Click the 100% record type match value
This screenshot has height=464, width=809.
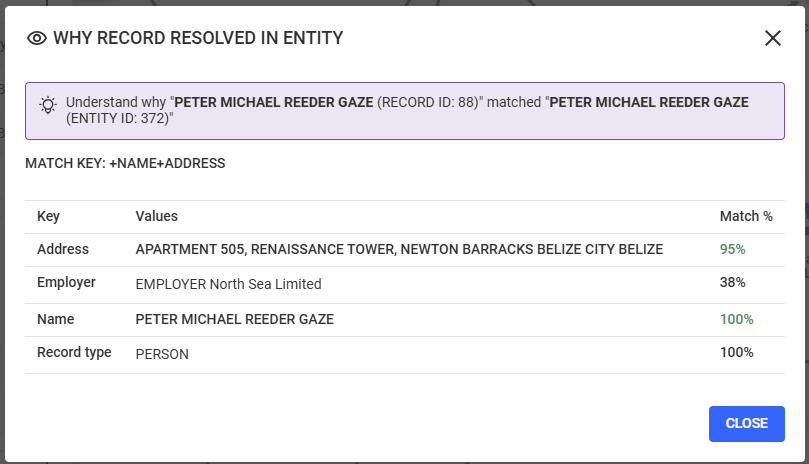737,353
